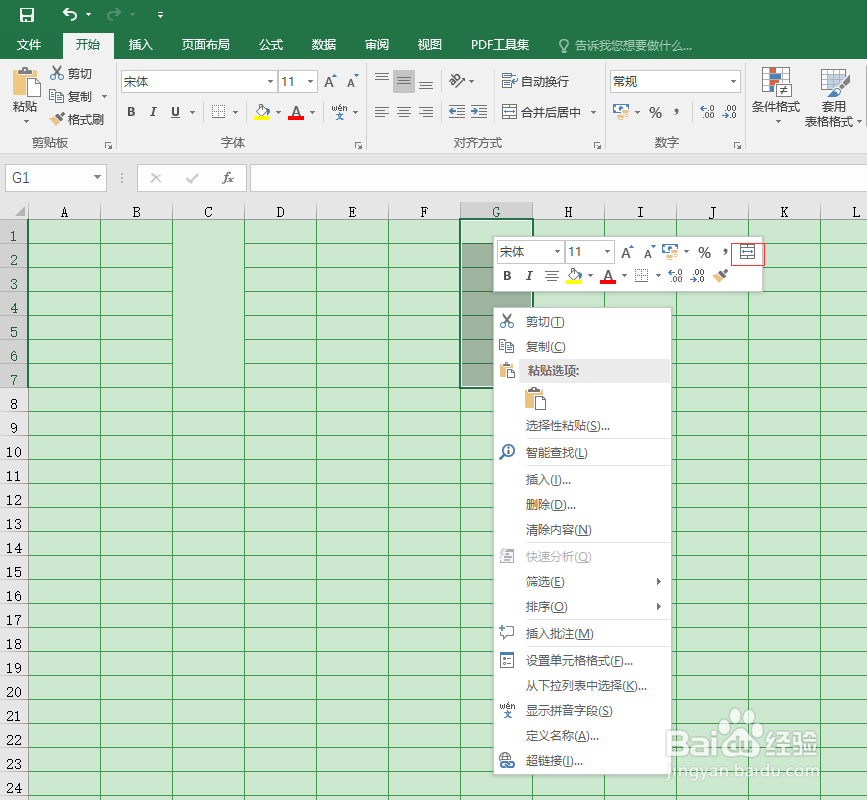Click the percent style in the mini toolbar

pos(704,253)
